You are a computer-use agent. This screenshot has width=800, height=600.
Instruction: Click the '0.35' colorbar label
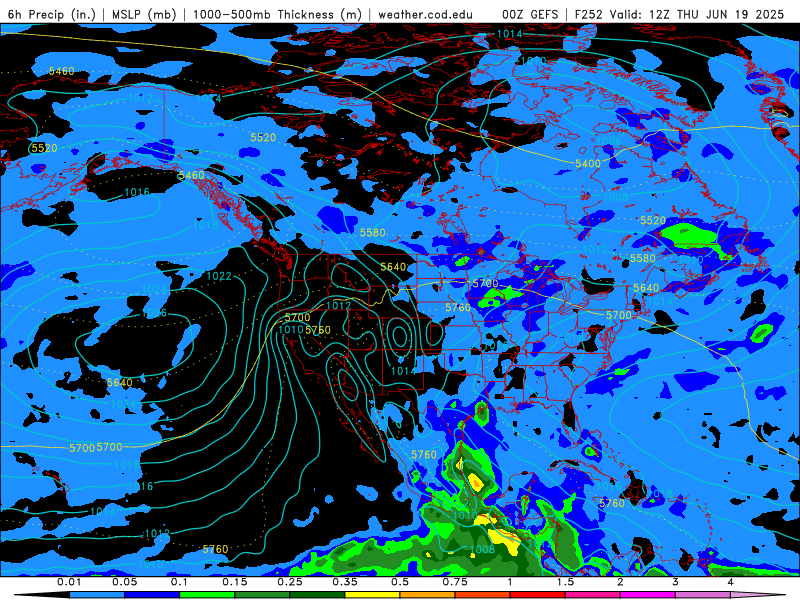pos(345,582)
